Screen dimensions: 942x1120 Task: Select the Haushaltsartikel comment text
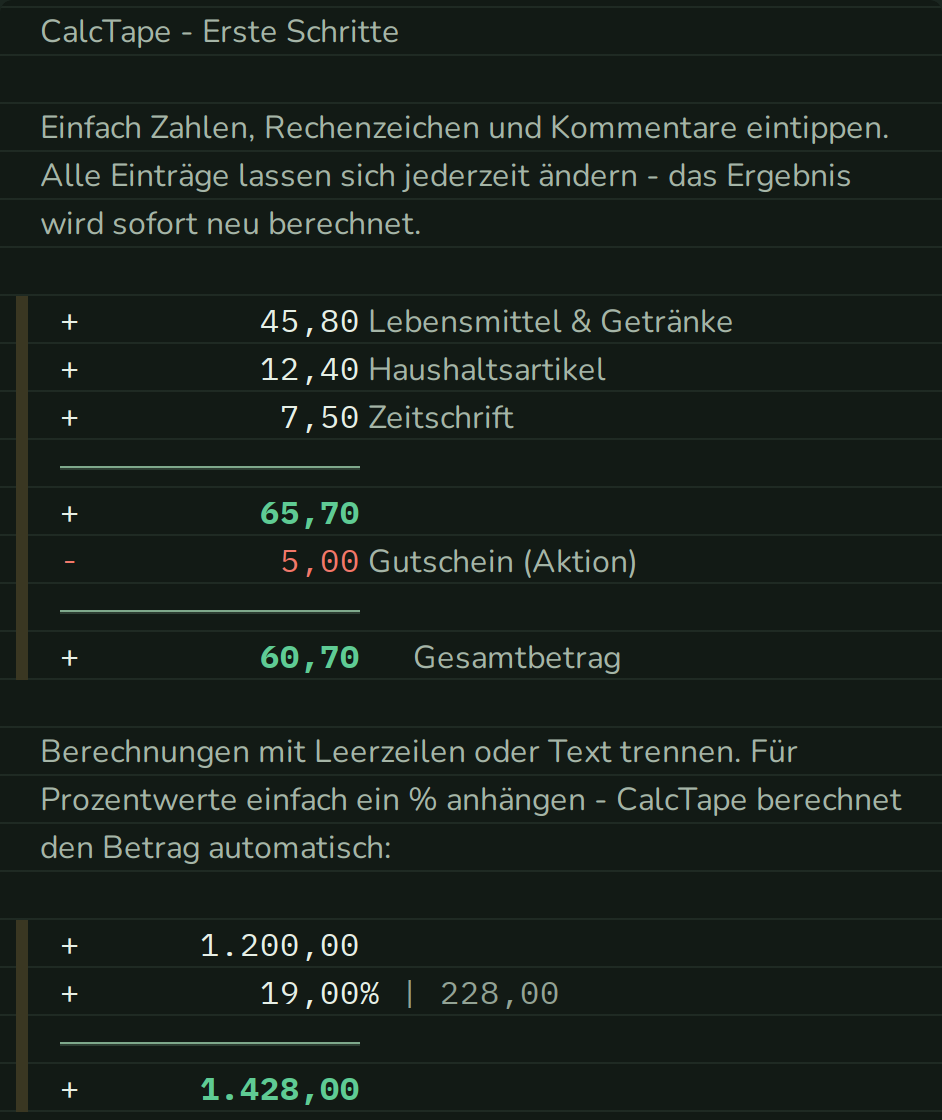pos(487,370)
